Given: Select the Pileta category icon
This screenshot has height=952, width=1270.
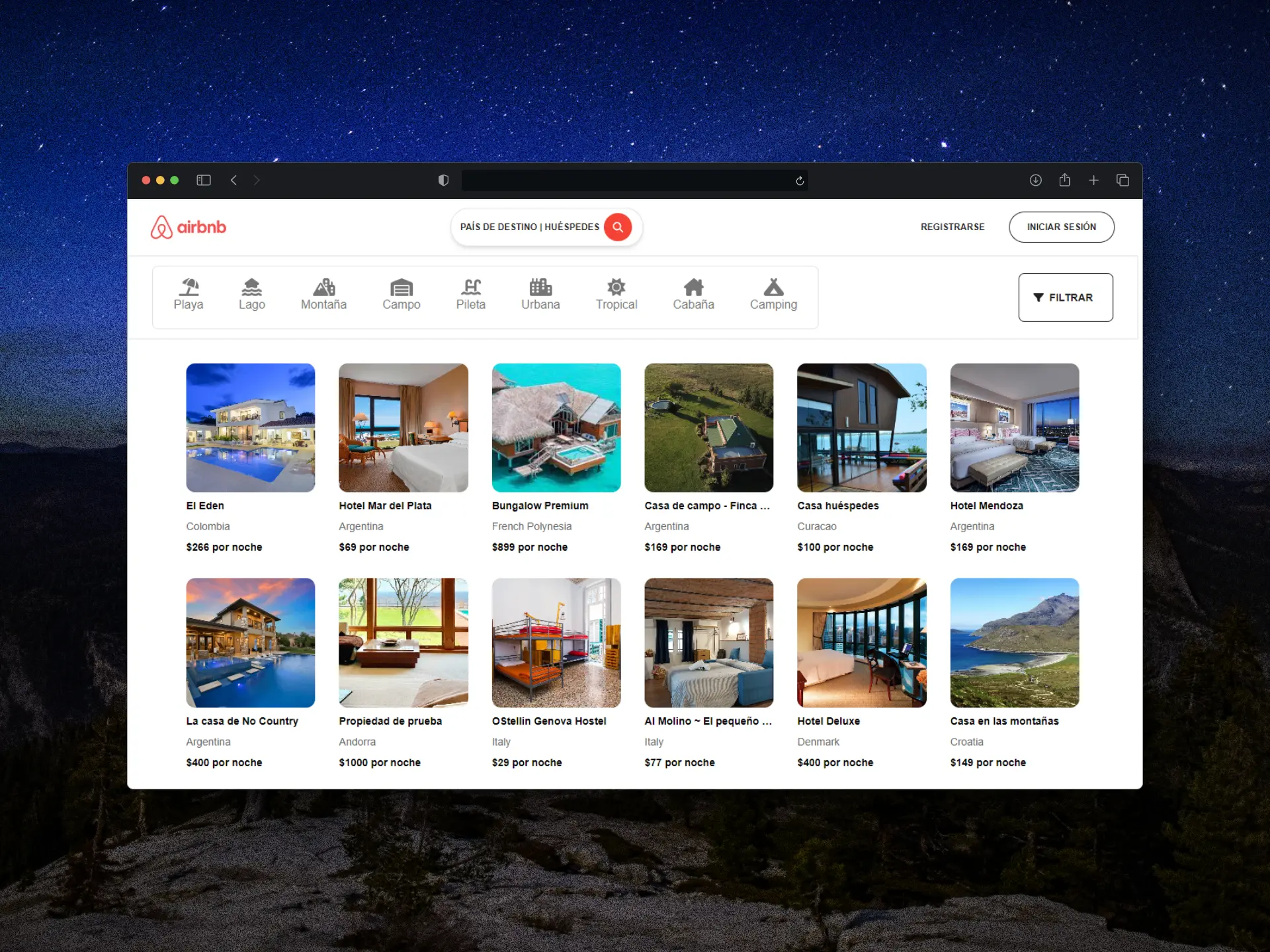Looking at the screenshot, I should (471, 287).
